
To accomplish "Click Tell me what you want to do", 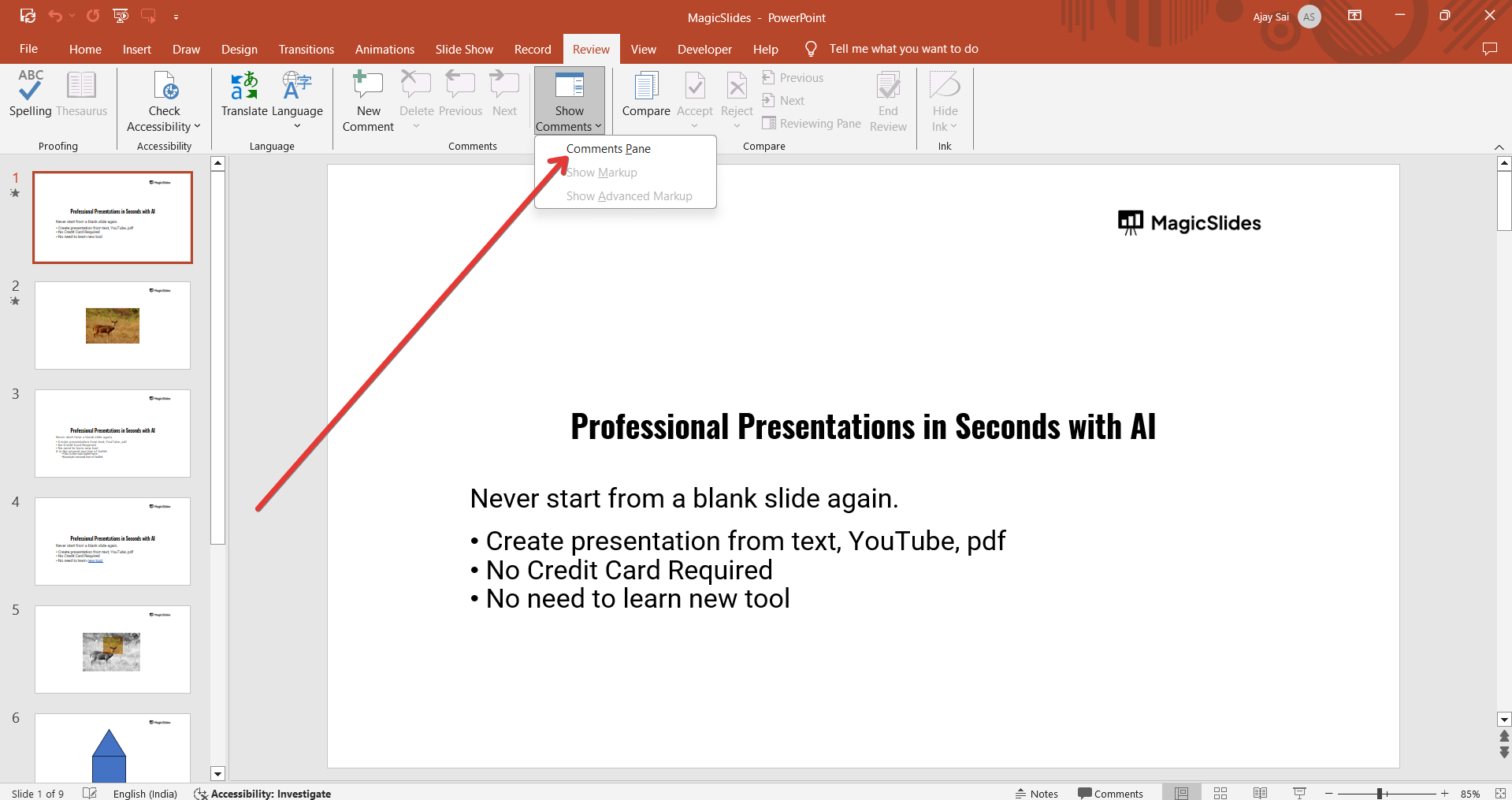I will tap(903, 49).
